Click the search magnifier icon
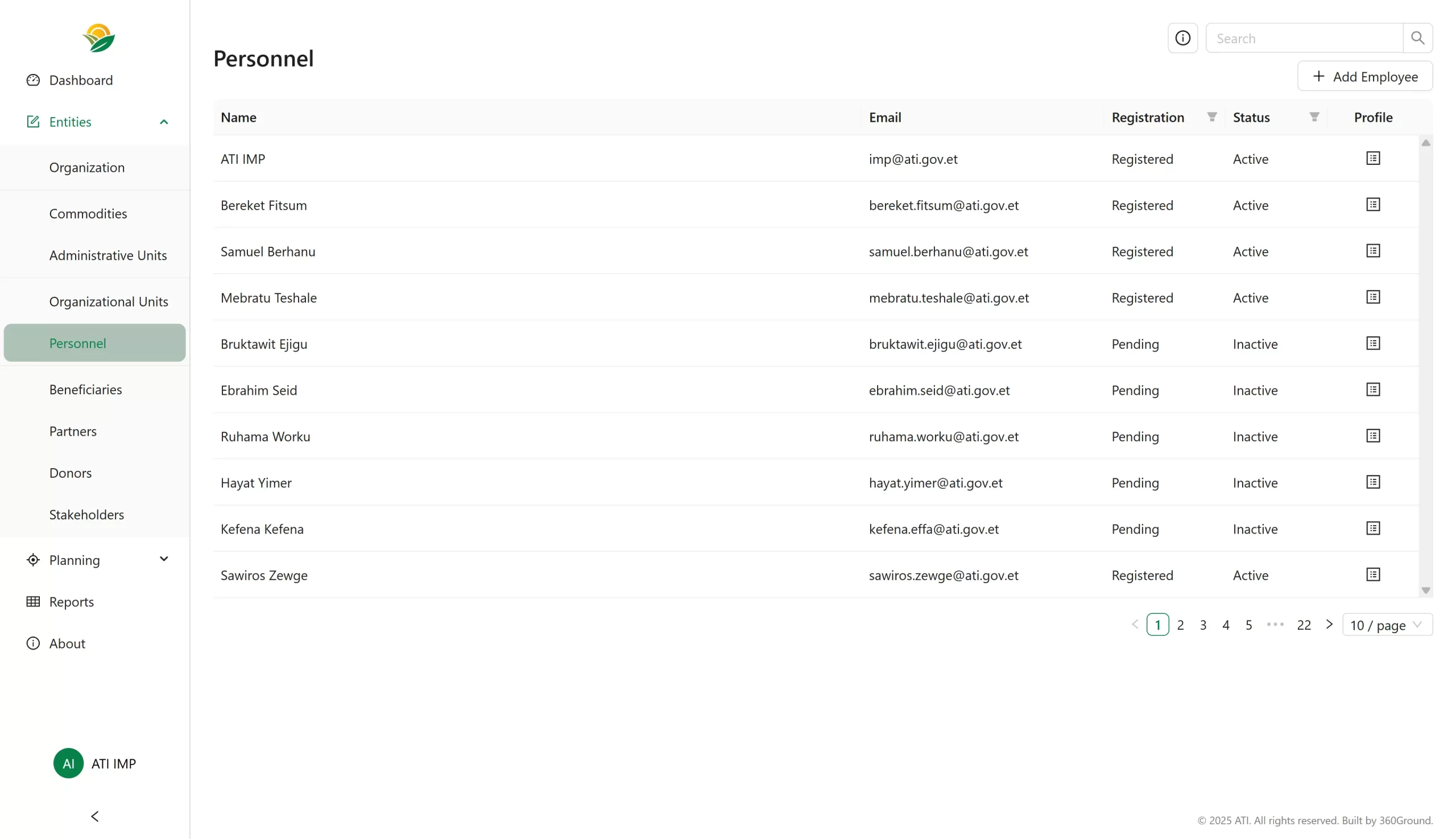The width and height of the screenshot is (1456, 839). (1417, 38)
